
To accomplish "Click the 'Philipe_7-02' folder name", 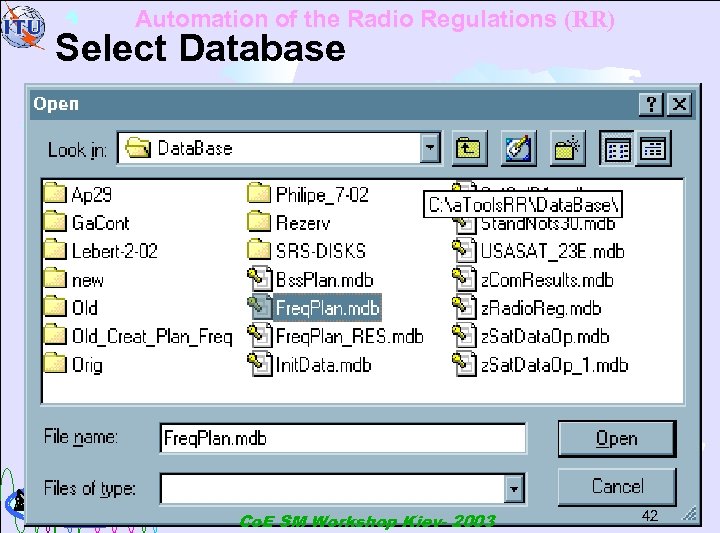I will pos(322,195).
